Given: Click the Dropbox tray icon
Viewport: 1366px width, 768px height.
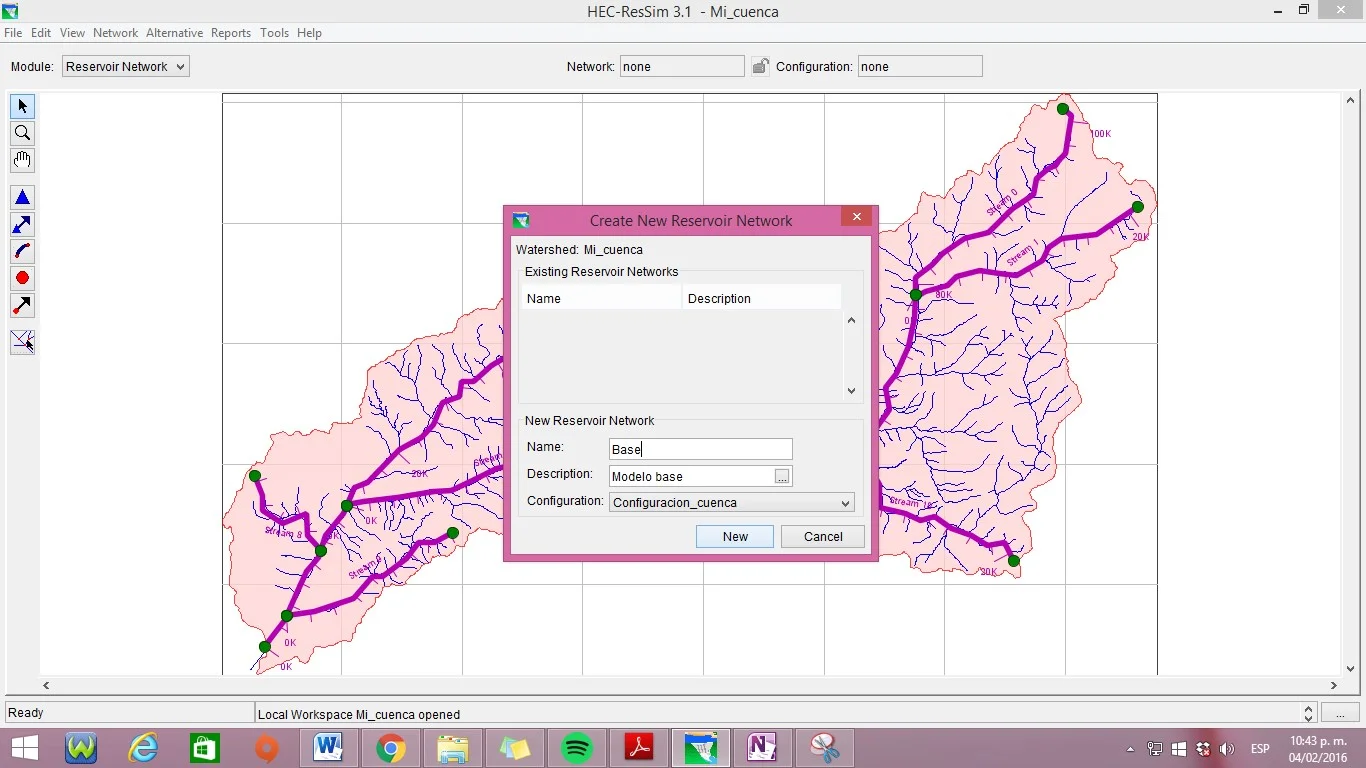Looking at the screenshot, I should (1203, 749).
